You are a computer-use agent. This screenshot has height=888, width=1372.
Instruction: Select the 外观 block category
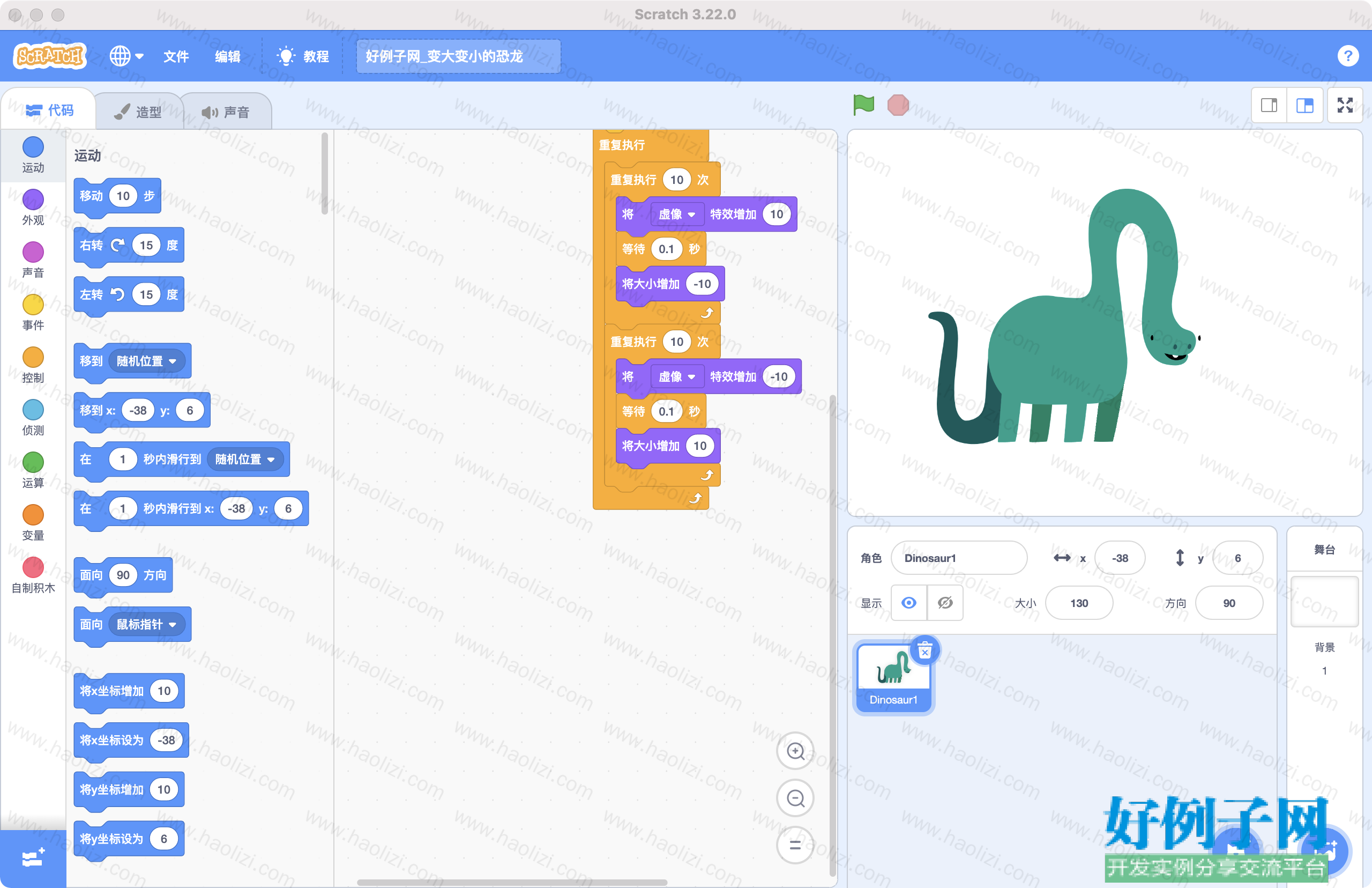point(33,207)
